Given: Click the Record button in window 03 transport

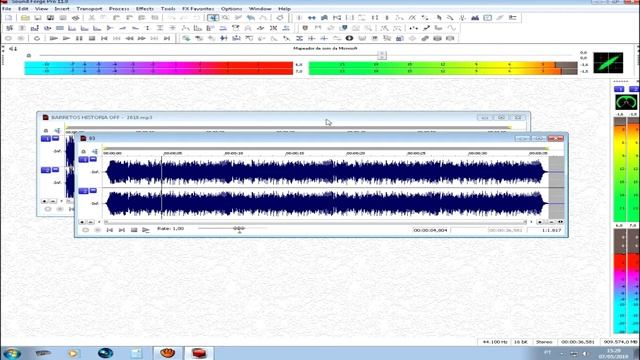Looking at the screenshot, I should pos(85,230).
